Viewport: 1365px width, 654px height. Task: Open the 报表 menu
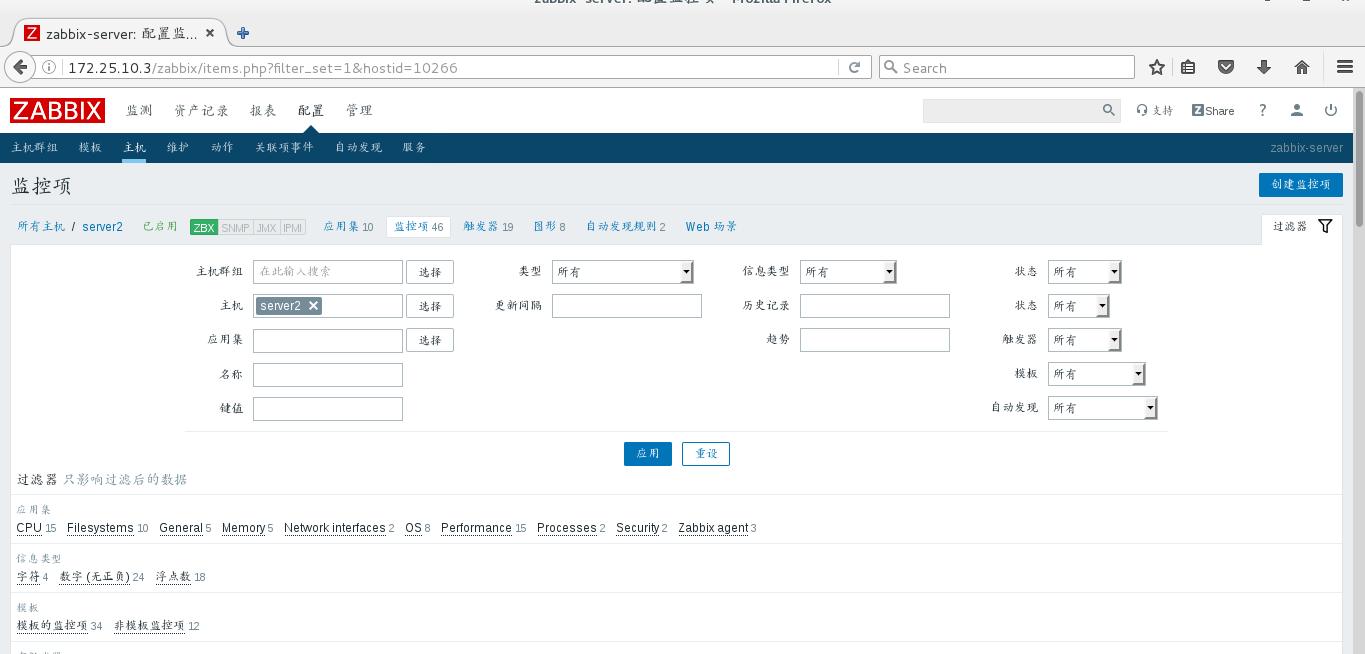click(x=263, y=110)
